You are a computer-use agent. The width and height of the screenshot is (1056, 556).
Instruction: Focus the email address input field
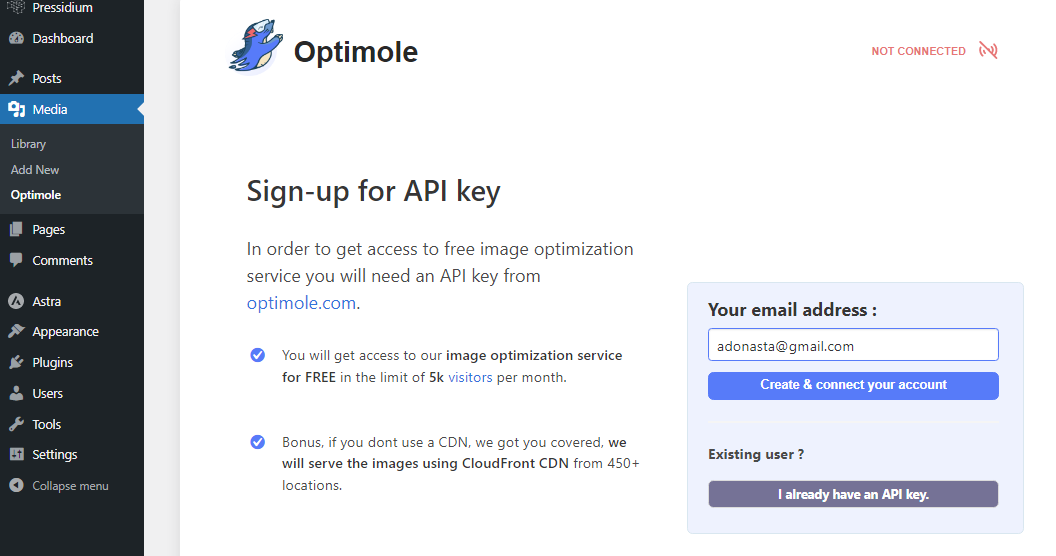pyautogui.click(x=853, y=345)
